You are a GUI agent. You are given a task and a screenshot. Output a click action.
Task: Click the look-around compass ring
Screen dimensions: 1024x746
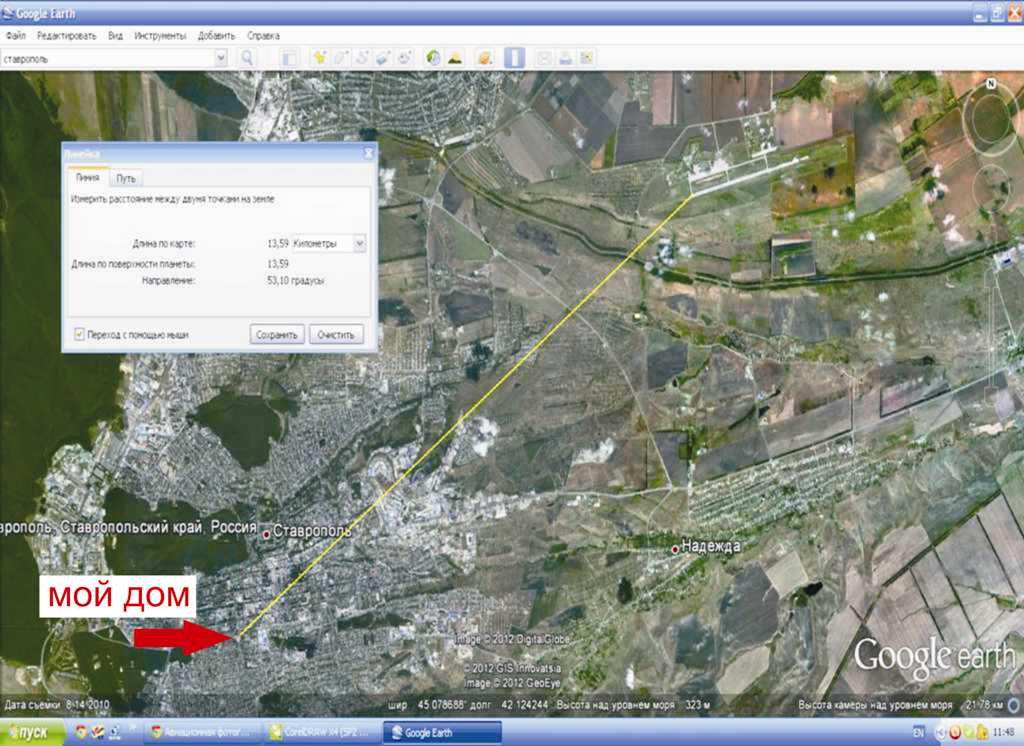coord(991,118)
